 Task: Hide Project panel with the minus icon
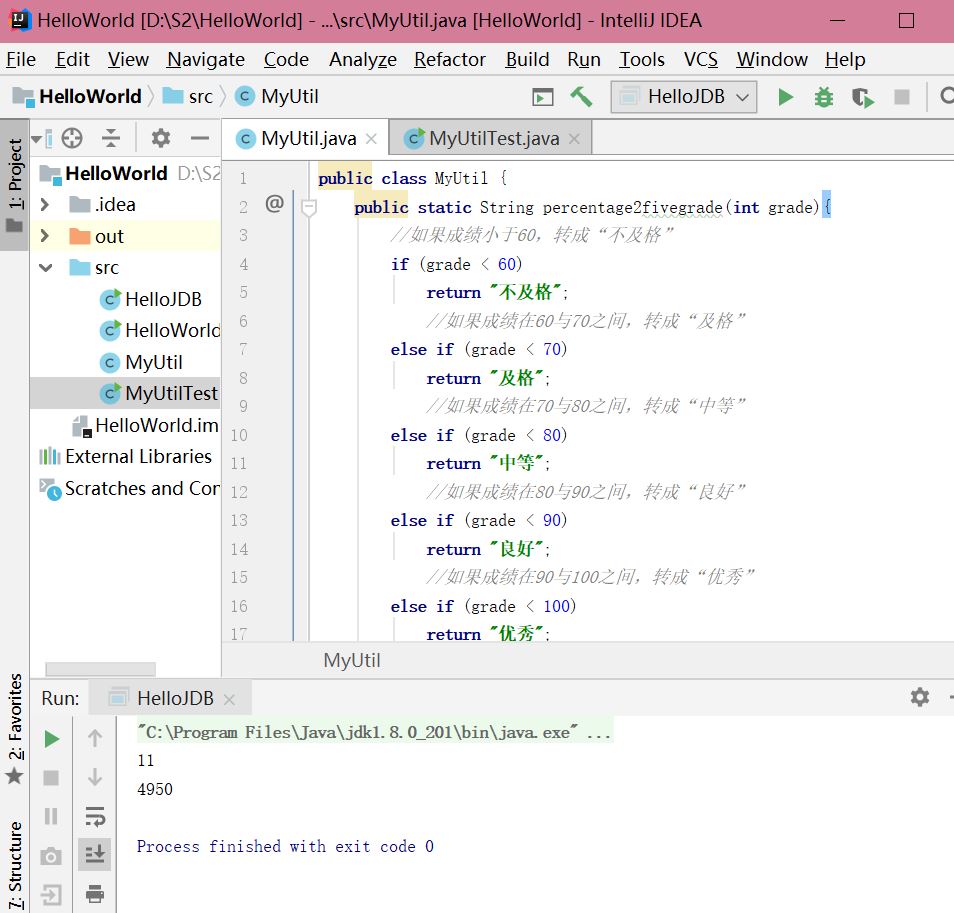[x=199, y=138]
